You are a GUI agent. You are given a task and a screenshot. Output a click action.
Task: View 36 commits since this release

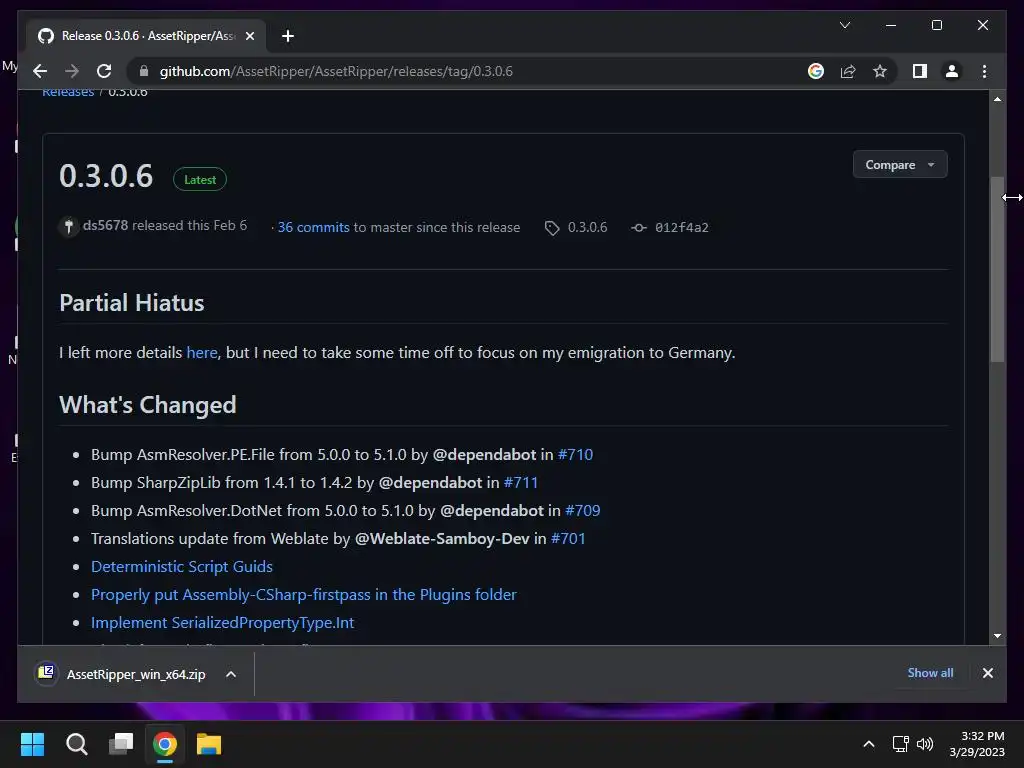[x=313, y=227]
